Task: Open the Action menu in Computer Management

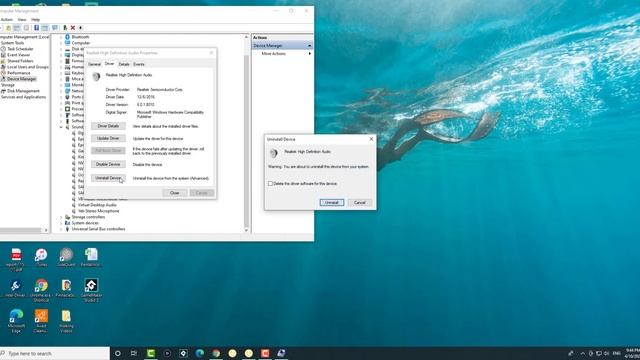Action: pos(7,20)
